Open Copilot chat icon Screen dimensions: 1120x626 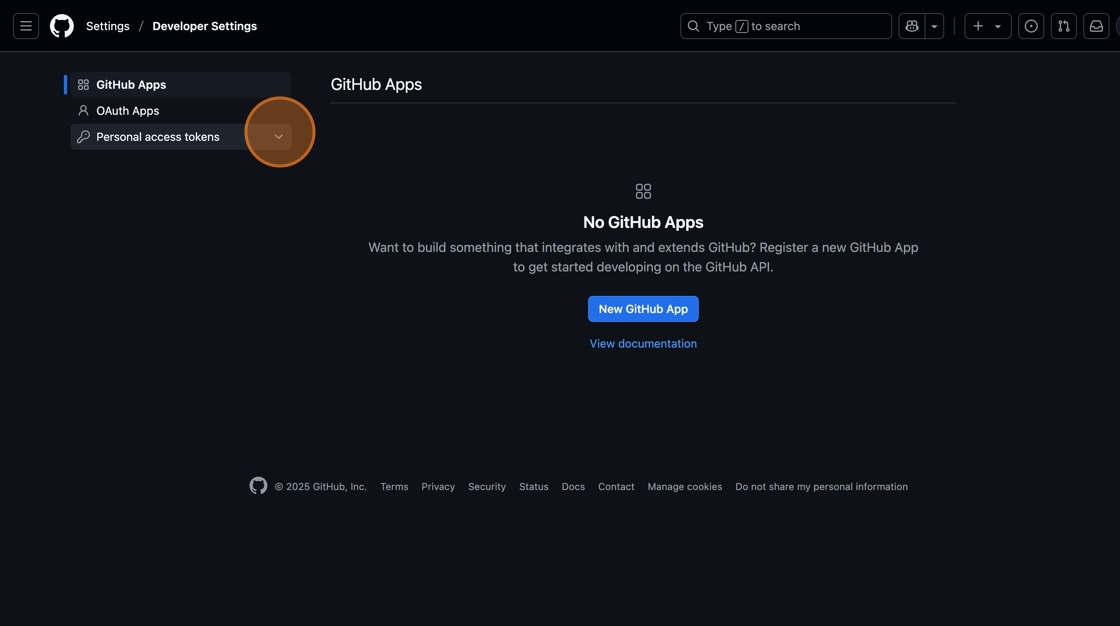click(911, 26)
